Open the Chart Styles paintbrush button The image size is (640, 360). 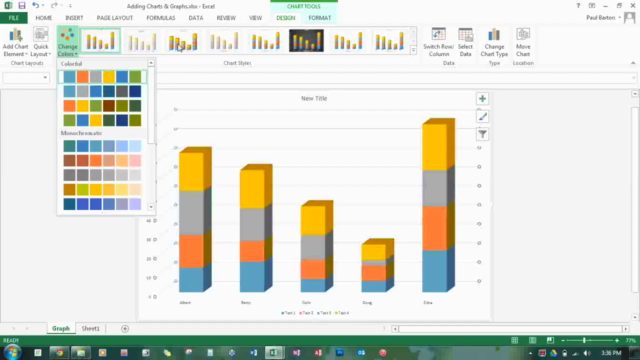(482, 117)
